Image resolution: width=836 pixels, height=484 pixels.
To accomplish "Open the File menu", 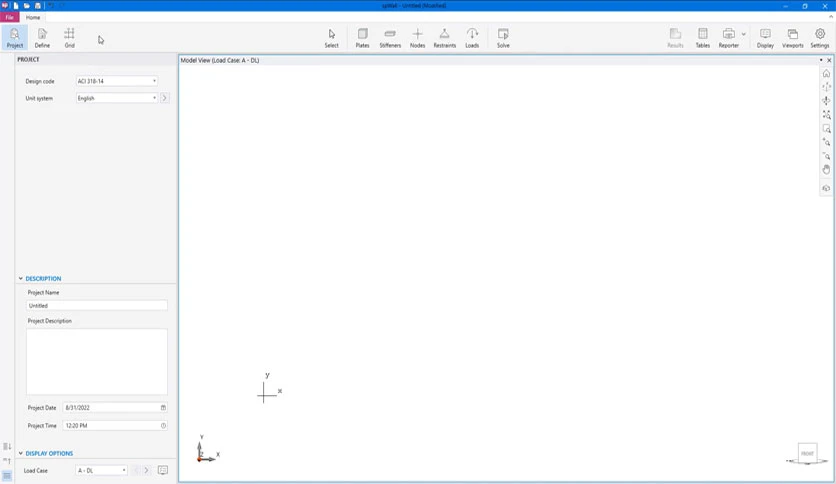I will (x=10, y=17).
